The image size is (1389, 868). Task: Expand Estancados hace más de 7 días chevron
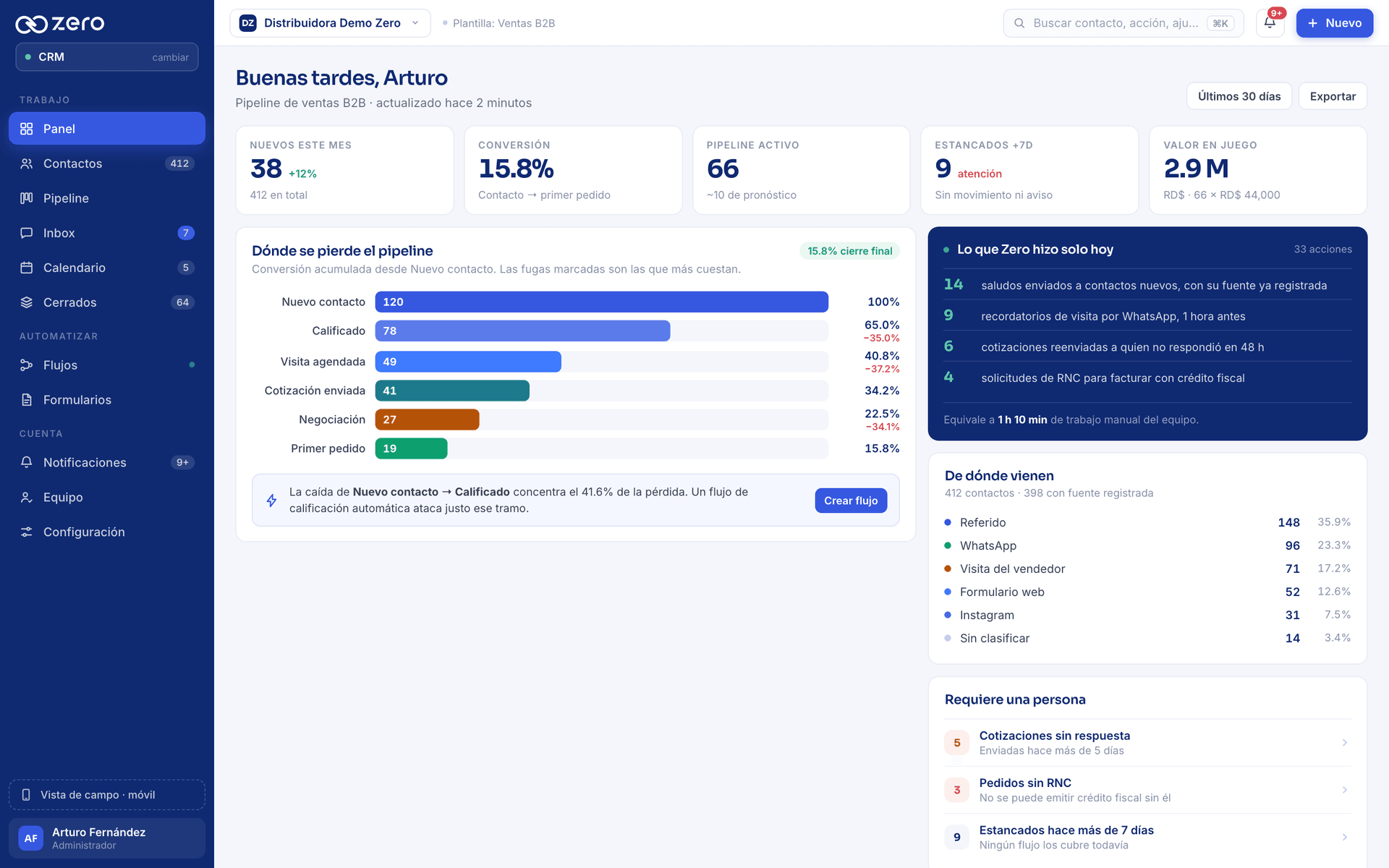[x=1345, y=837]
